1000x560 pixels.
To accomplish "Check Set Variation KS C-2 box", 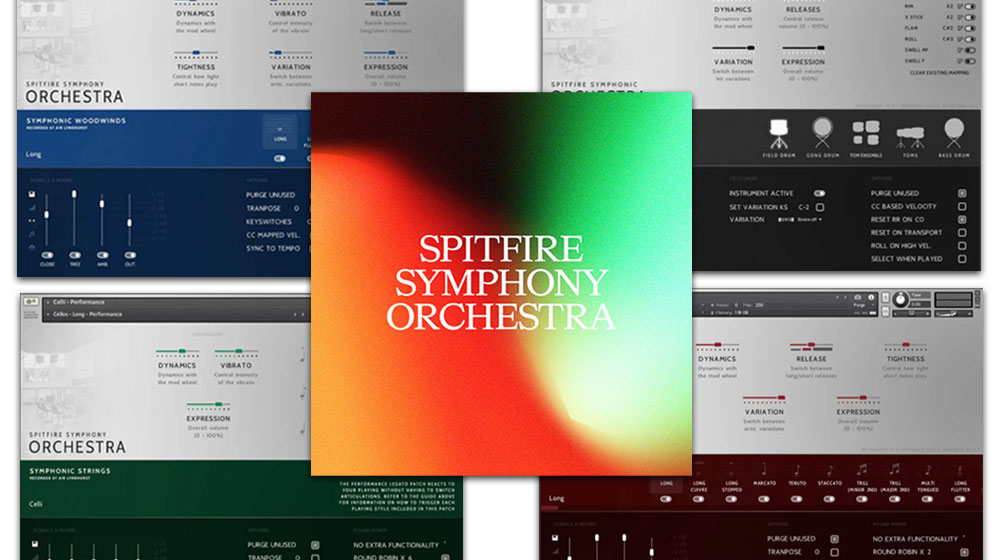I will point(820,207).
